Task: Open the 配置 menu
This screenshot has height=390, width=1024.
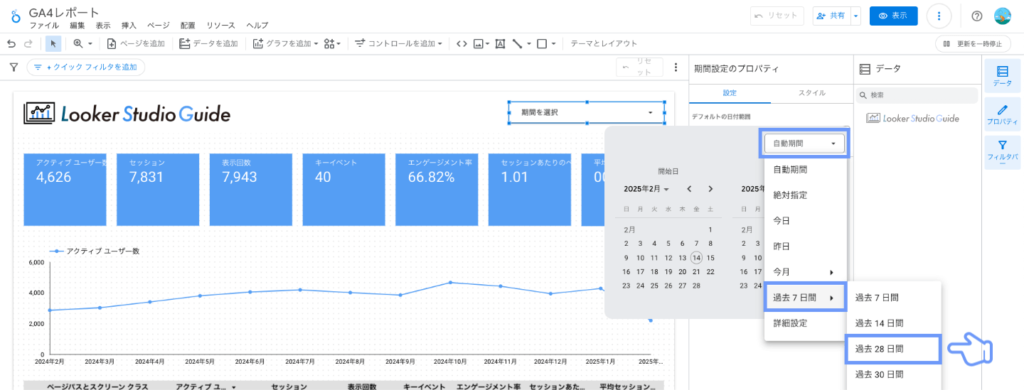Action: pos(188,25)
